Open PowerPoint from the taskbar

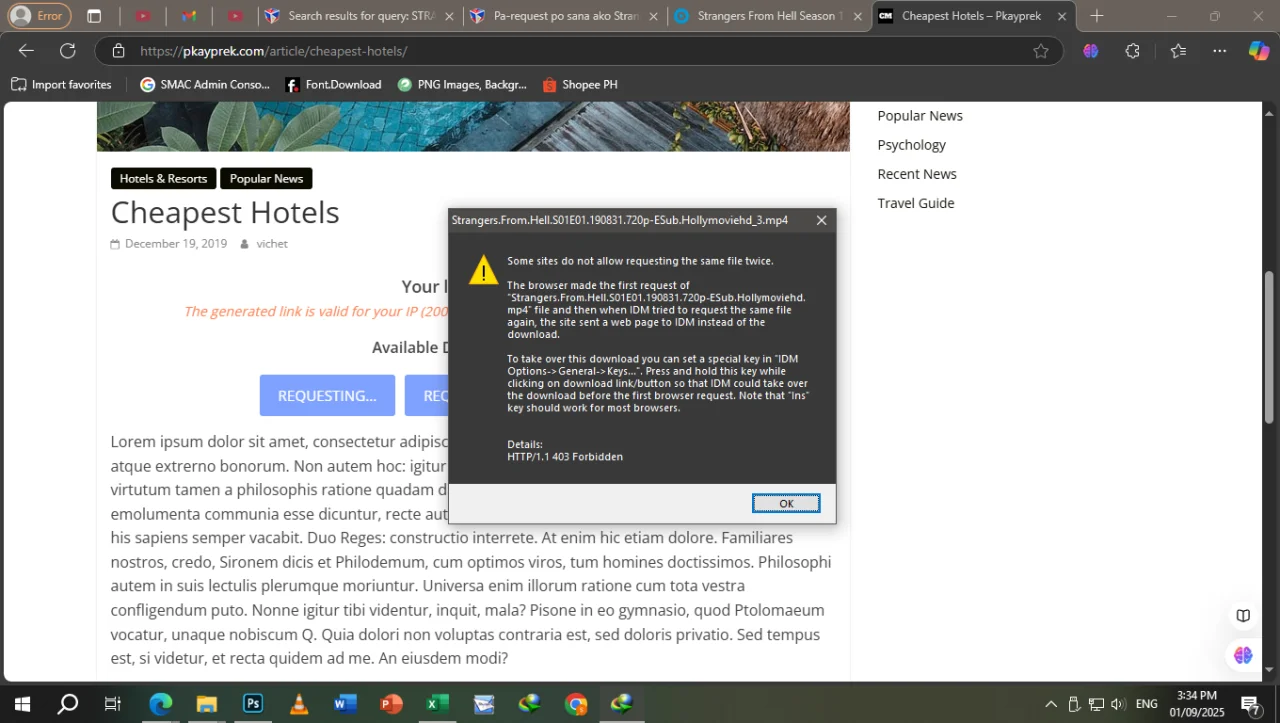[391, 704]
